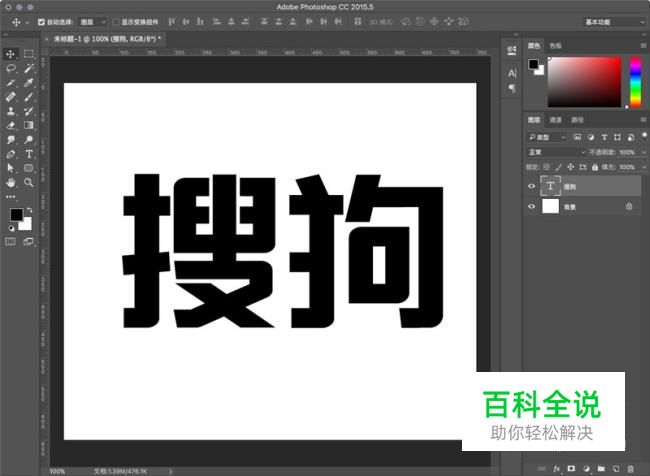Hide the text layer eye icon
Screen dimensions: 650x476
pyautogui.click(x=531, y=186)
